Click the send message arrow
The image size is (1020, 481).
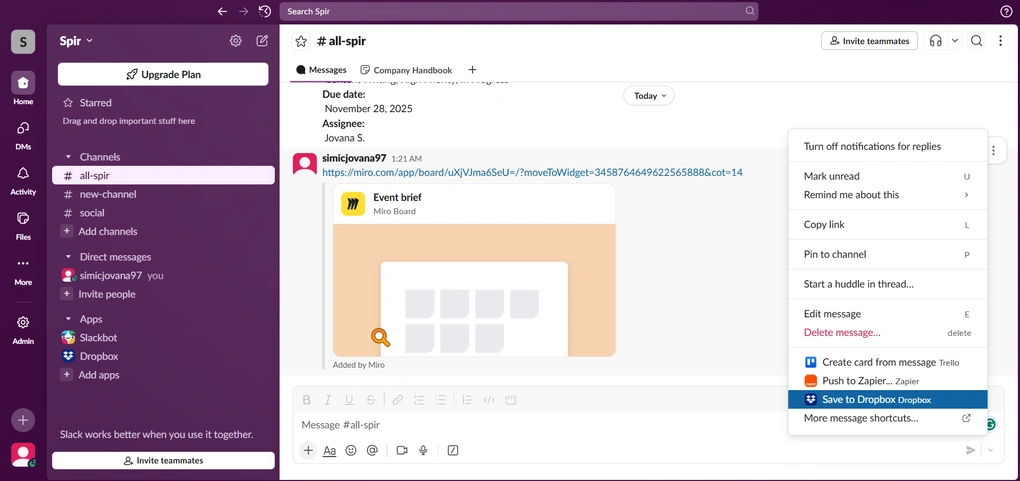(971, 450)
